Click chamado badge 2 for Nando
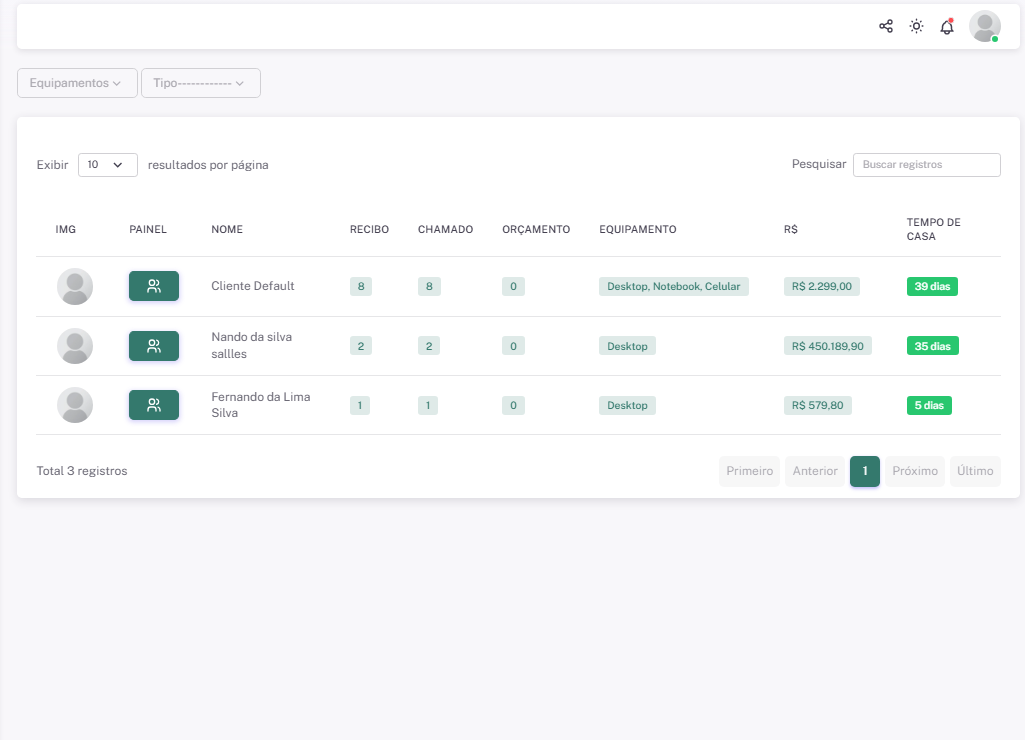The height and width of the screenshot is (740, 1025). pyautogui.click(x=429, y=346)
